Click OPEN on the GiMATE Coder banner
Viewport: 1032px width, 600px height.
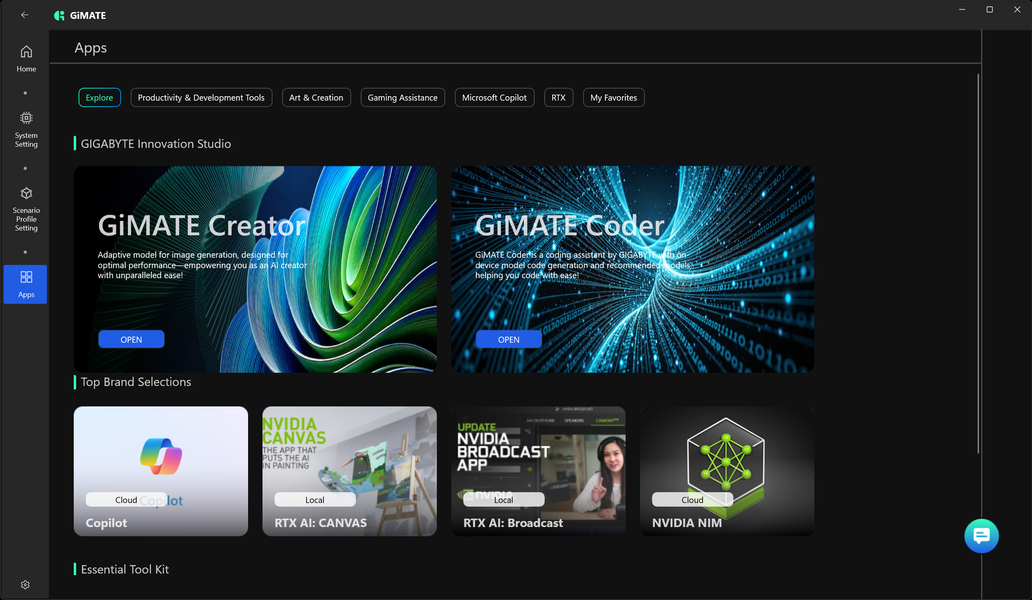(509, 339)
